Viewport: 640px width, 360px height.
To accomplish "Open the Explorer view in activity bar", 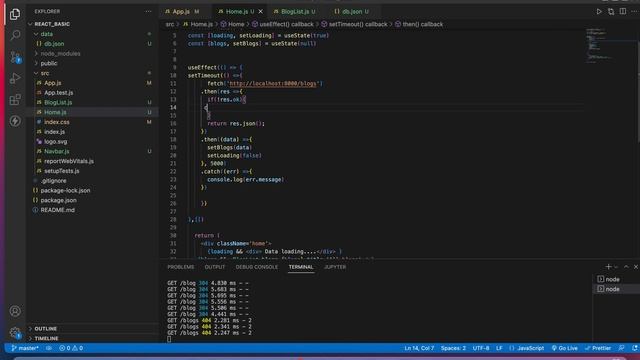I will tap(15, 14).
